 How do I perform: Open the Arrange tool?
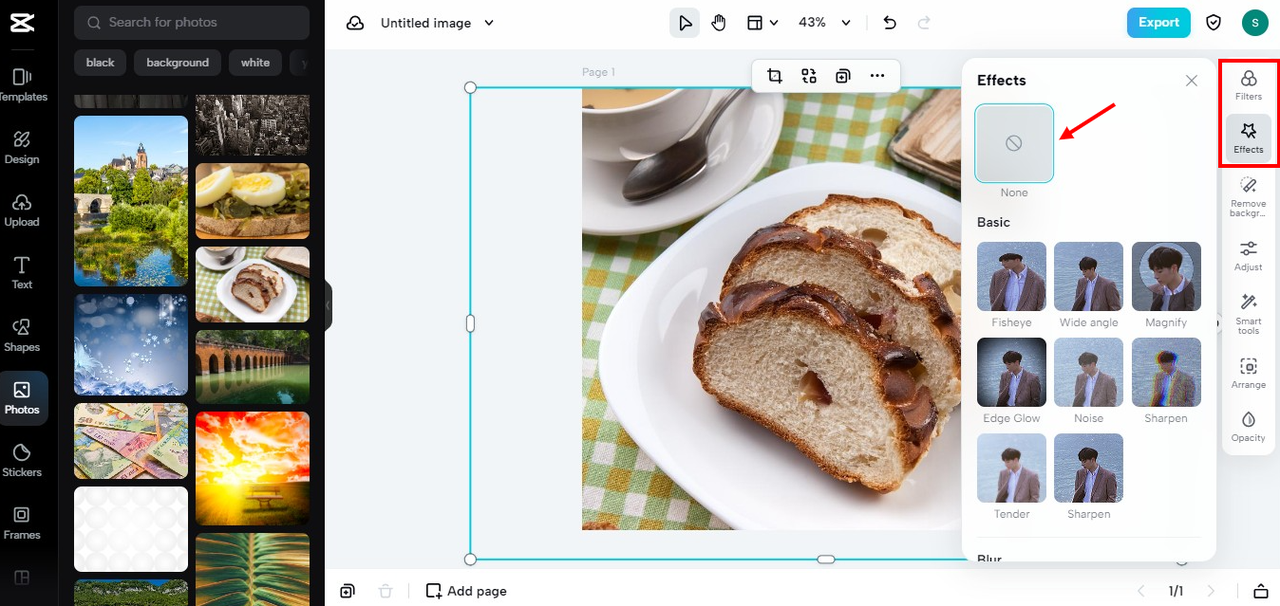tap(1248, 373)
